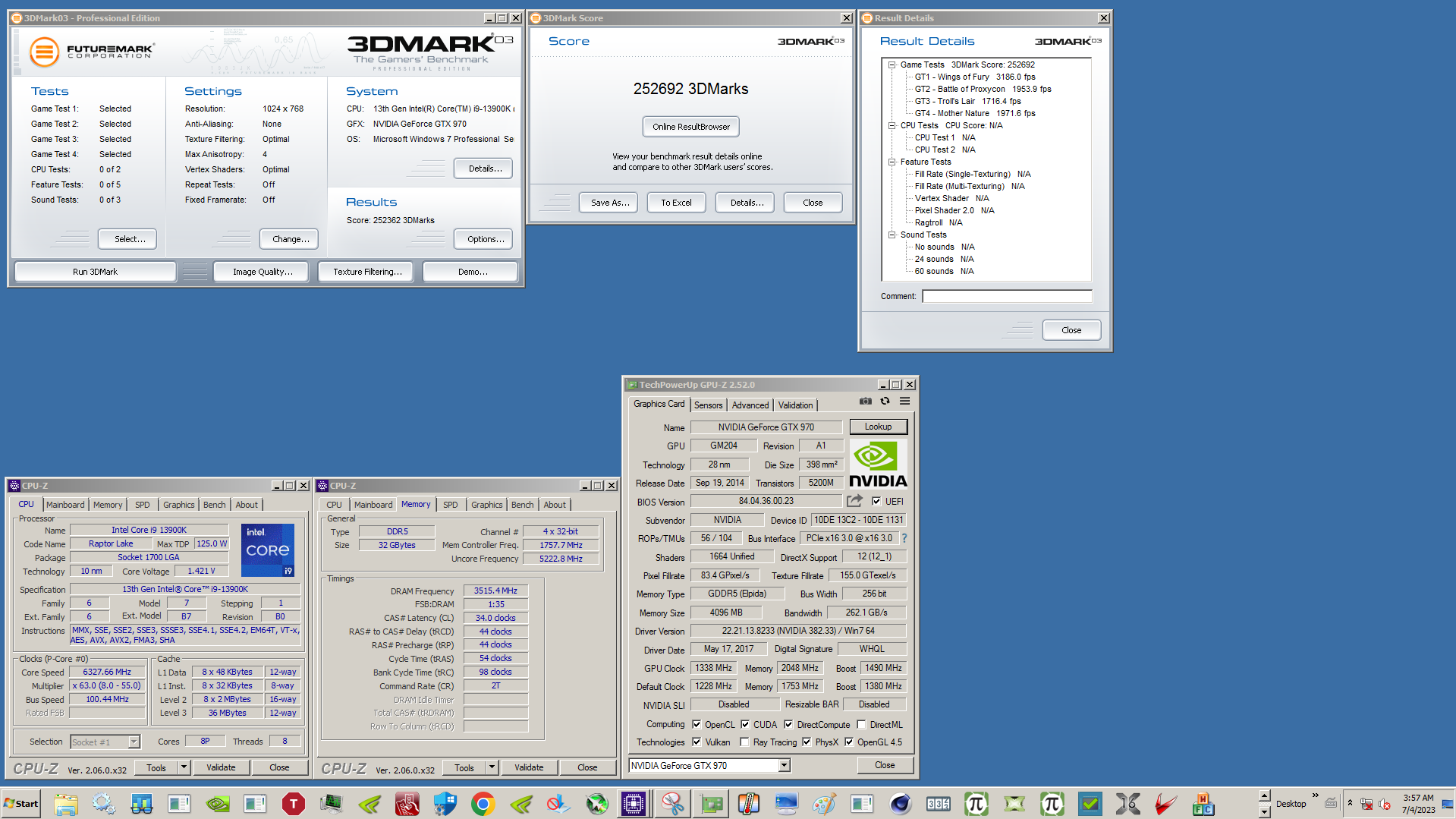1456x819 pixels.
Task: Click BIOS export share icon in GPU-Z
Action: coord(855,501)
